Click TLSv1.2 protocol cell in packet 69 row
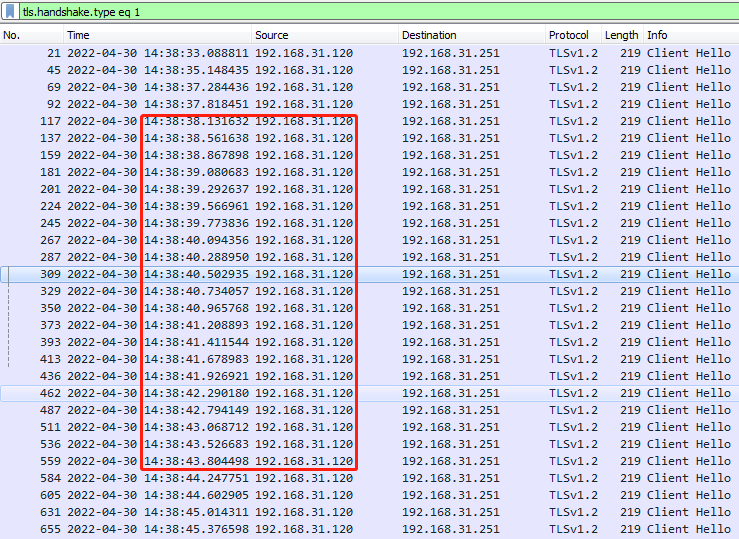 573,87
